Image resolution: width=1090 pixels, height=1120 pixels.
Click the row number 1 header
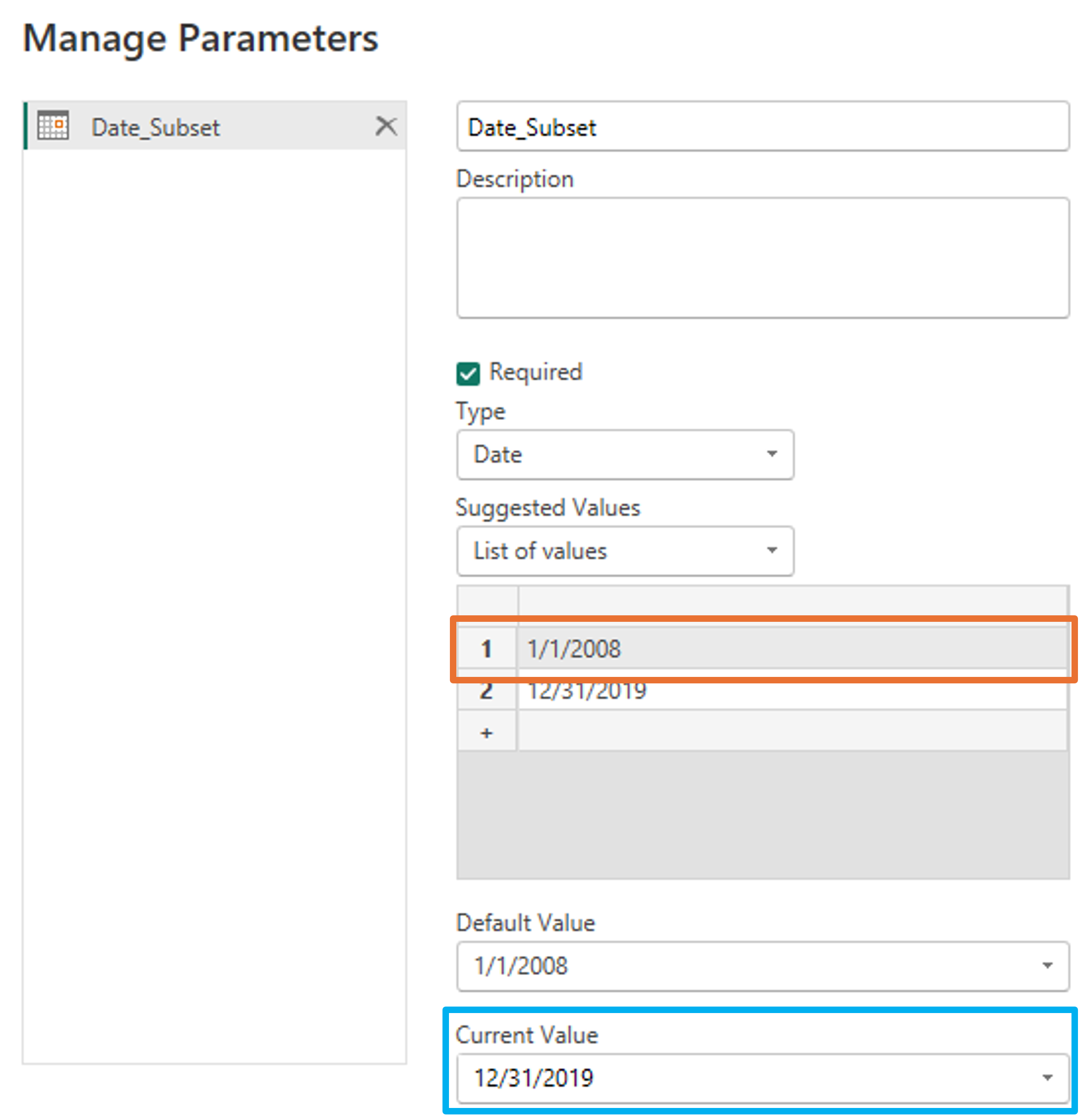[487, 648]
